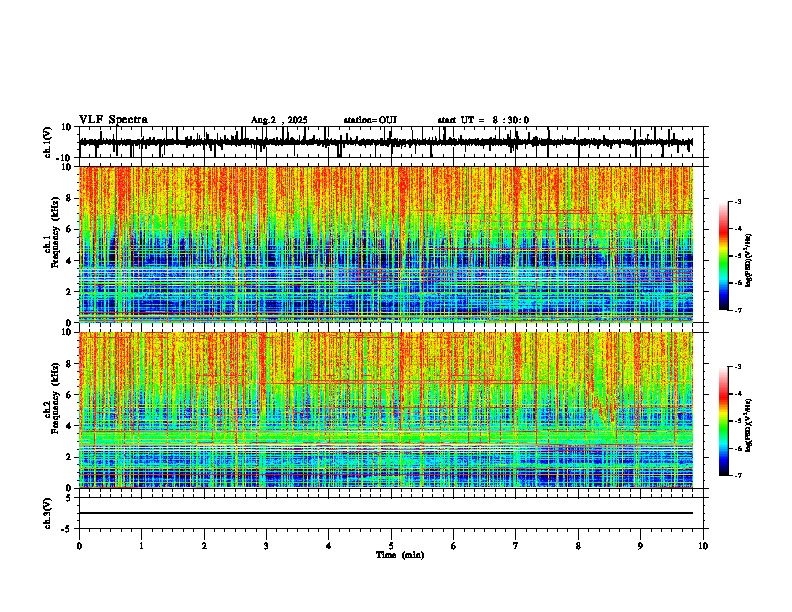Screen dimensions: 792x612
Task: Click the ch.1 "Frequency (kHz)" axis label
Action: [54, 233]
